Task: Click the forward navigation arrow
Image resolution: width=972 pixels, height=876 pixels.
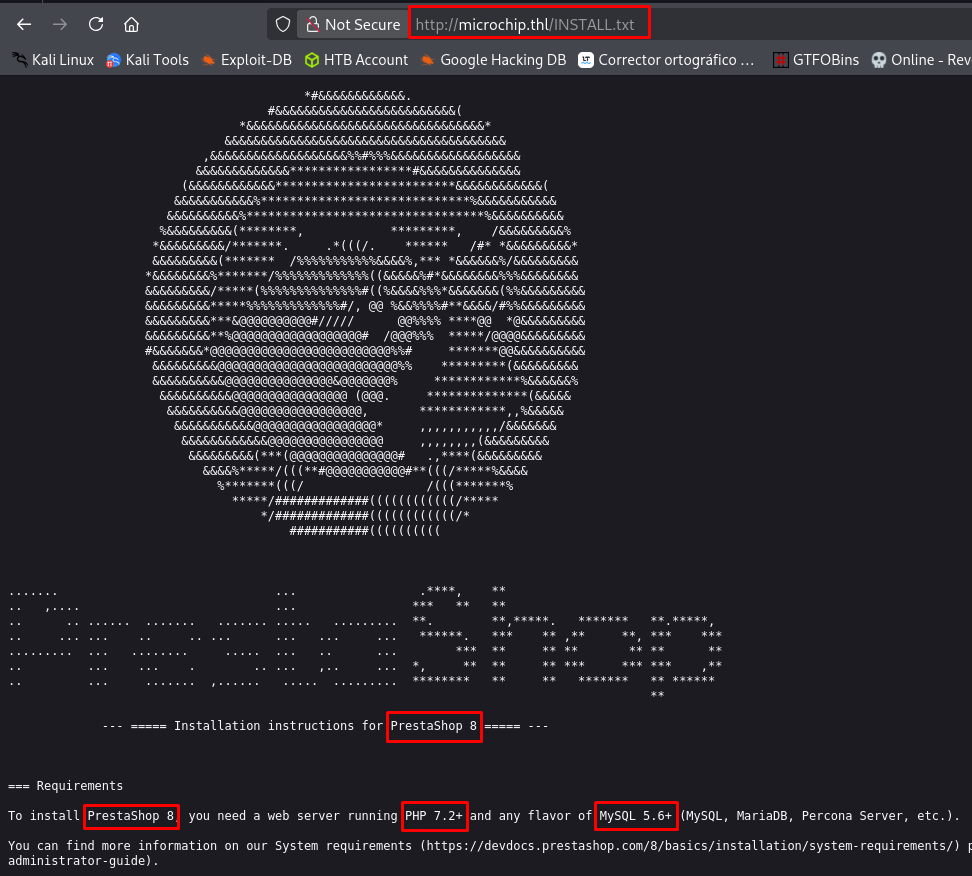Action: (x=59, y=24)
